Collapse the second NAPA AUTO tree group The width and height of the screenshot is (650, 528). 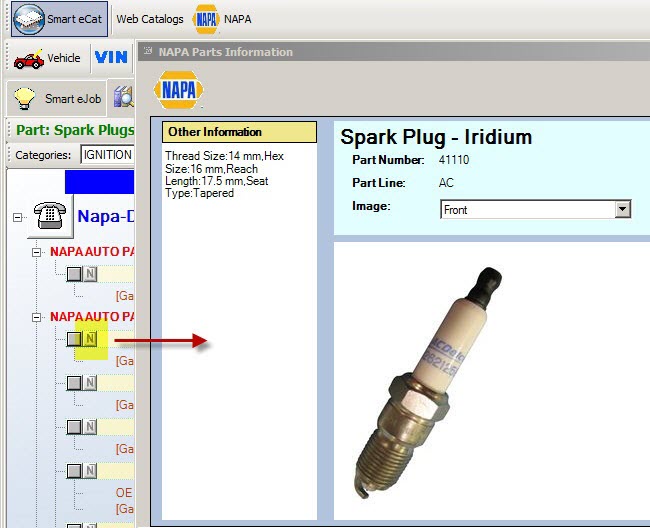(37, 317)
